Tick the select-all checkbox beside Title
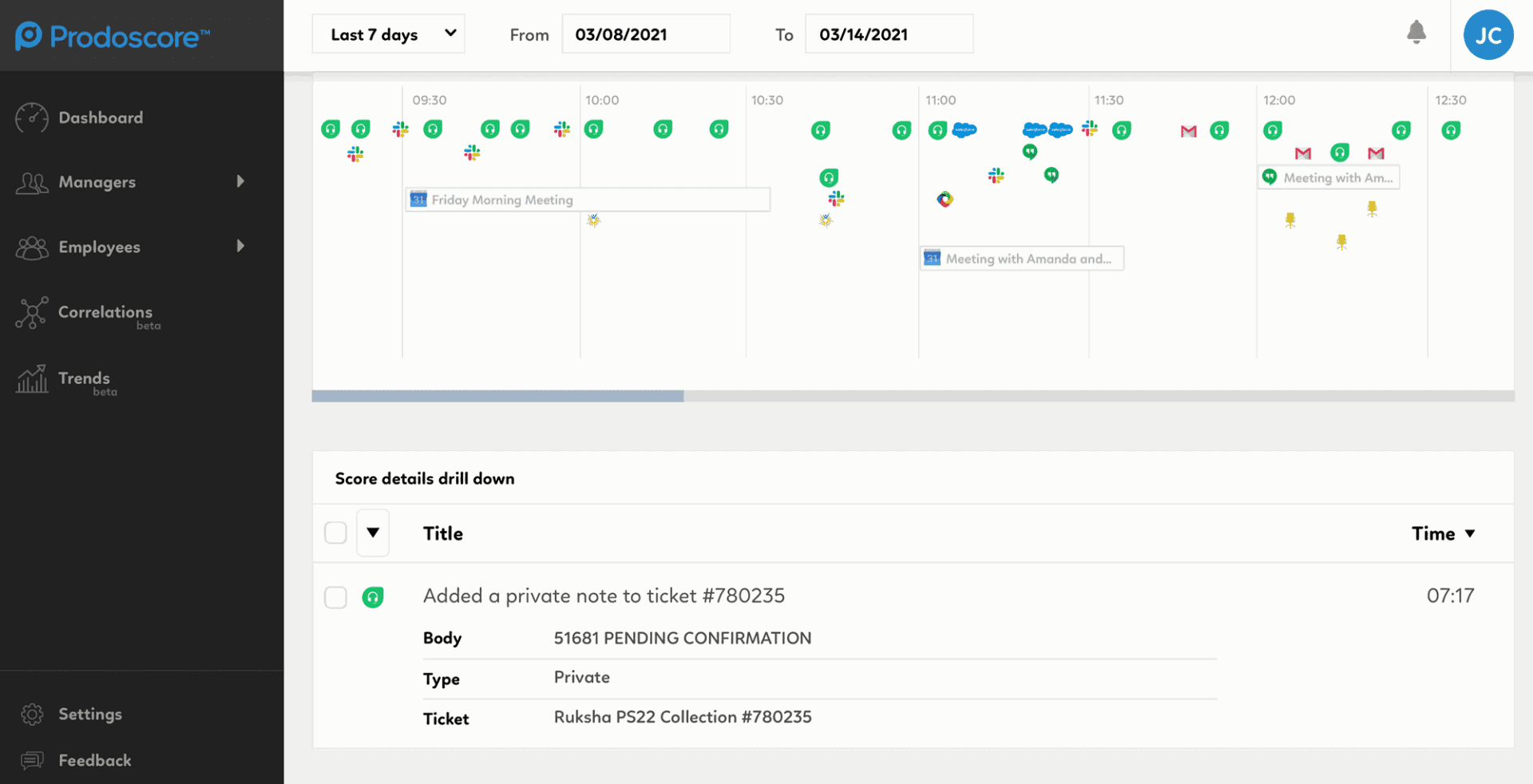Viewport: 1533px width, 784px height. click(335, 533)
